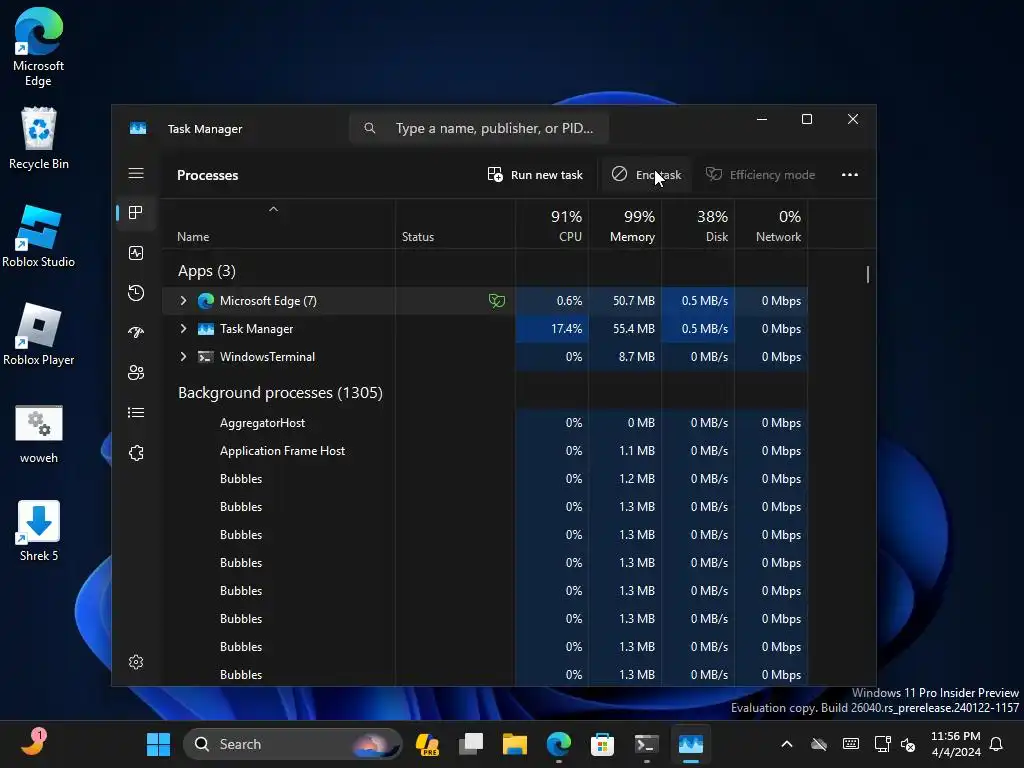Sort processes by CPU usage column
This screenshot has width=1024, height=768.
pos(552,225)
